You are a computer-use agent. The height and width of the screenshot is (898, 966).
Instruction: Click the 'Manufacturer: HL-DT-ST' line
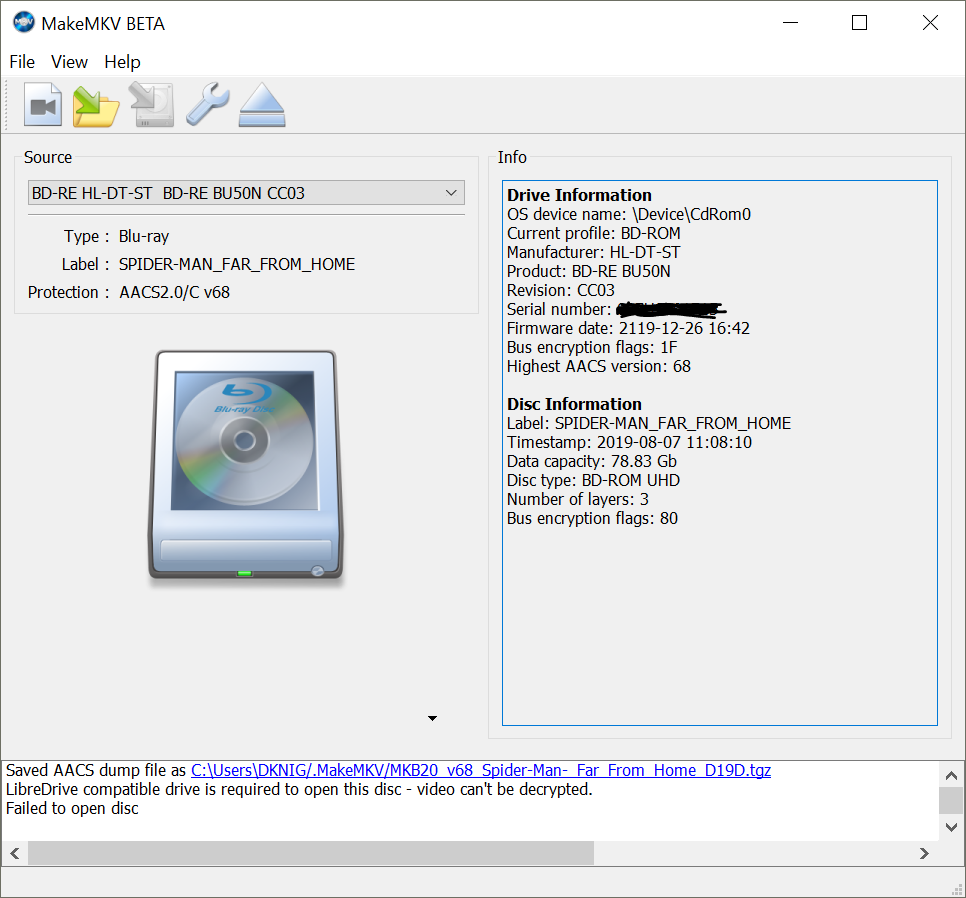(594, 253)
